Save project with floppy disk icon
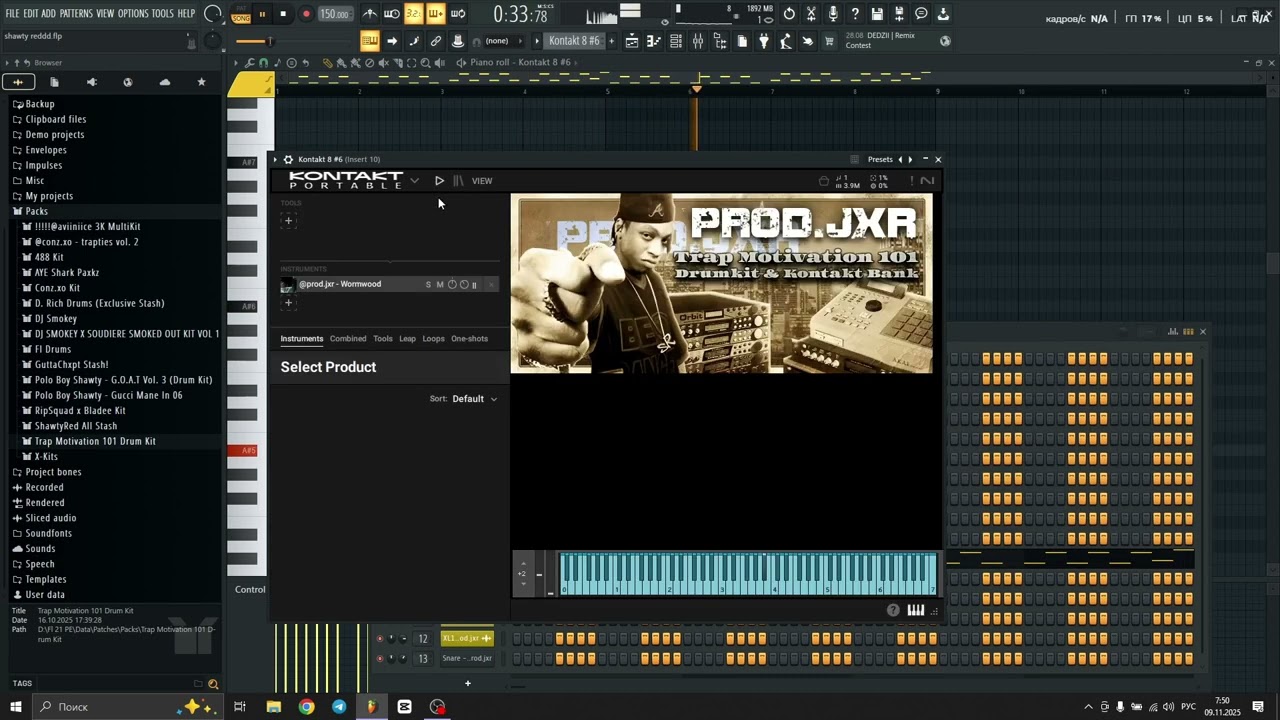 click(x=877, y=14)
